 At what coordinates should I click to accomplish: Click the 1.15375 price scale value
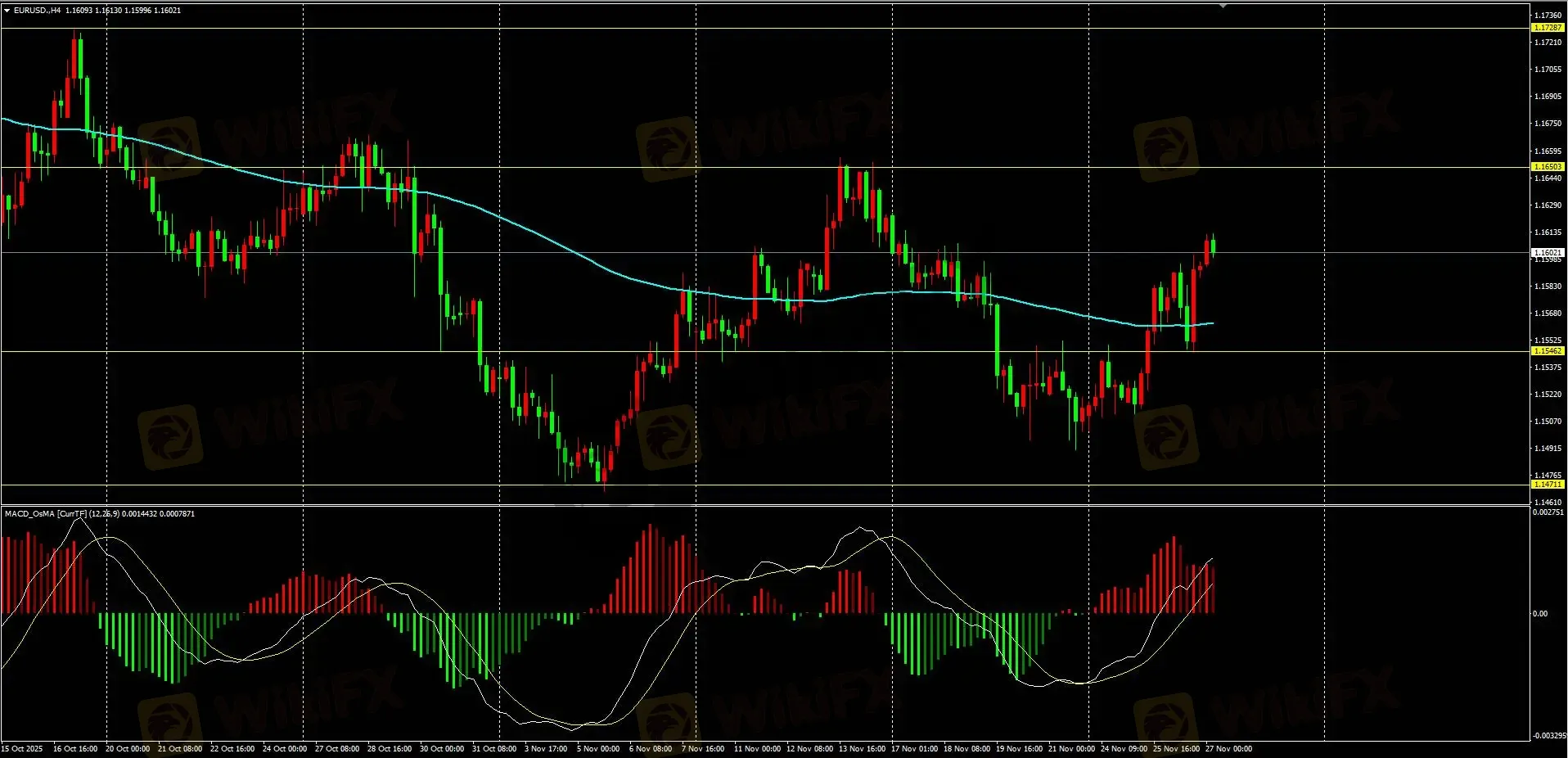pyautogui.click(x=1548, y=368)
